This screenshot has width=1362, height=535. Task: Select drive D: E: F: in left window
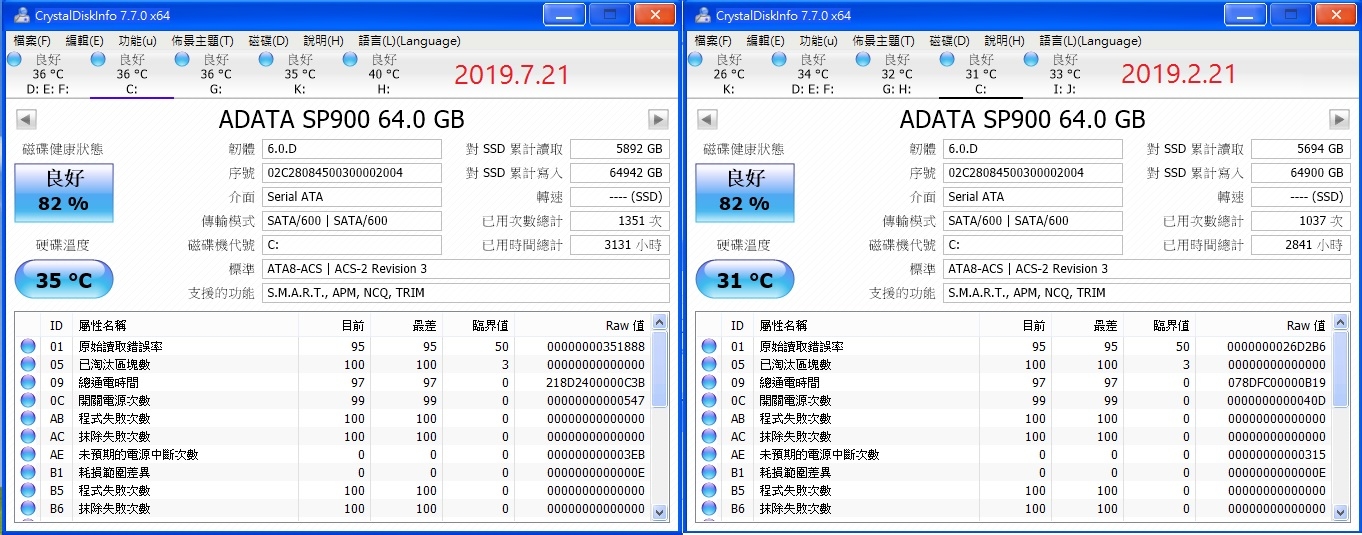[47, 74]
